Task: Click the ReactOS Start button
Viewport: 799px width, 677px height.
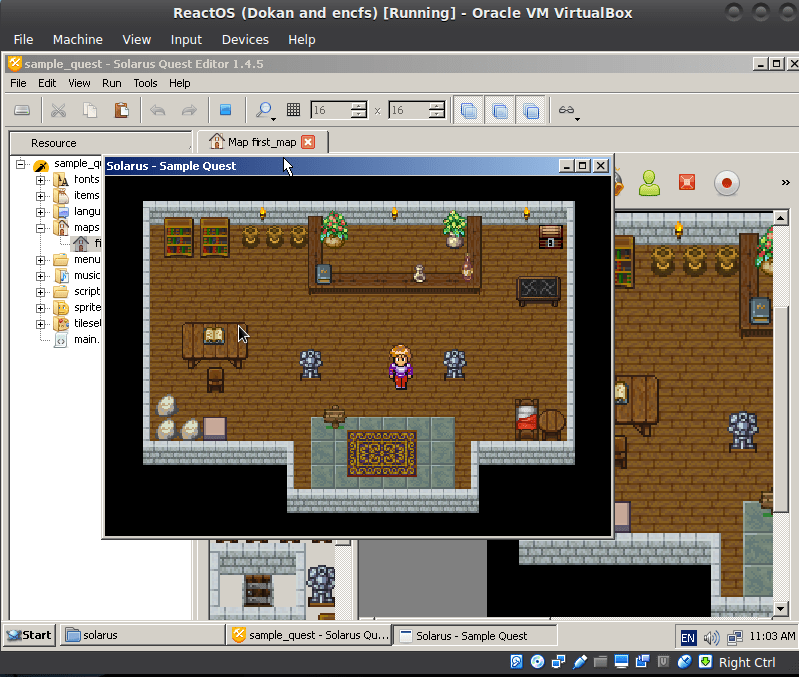Action: pos(30,635)
